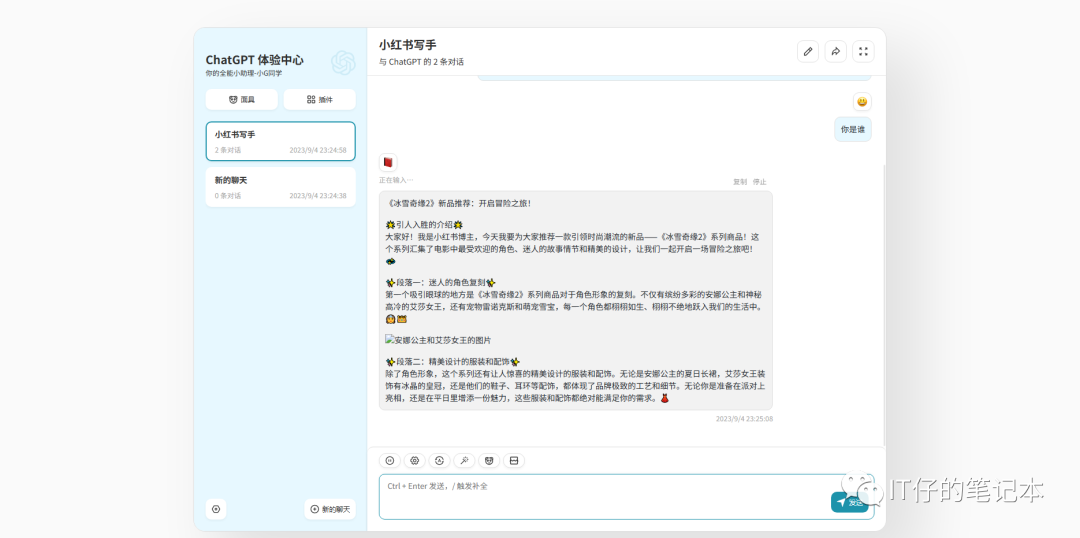Click the 复制 copy link above reply
The height and width of the screenshot is (538, 1080).
point(740,182)
